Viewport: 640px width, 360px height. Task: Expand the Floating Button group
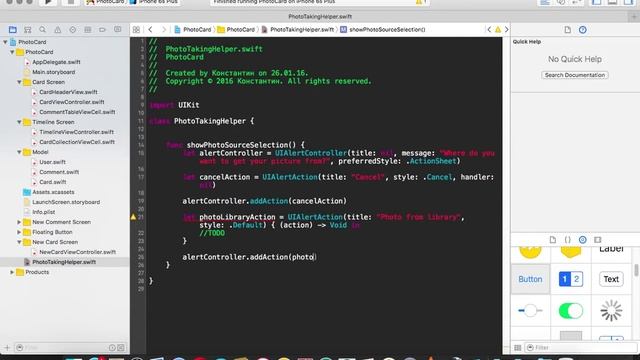click(19, 232)
